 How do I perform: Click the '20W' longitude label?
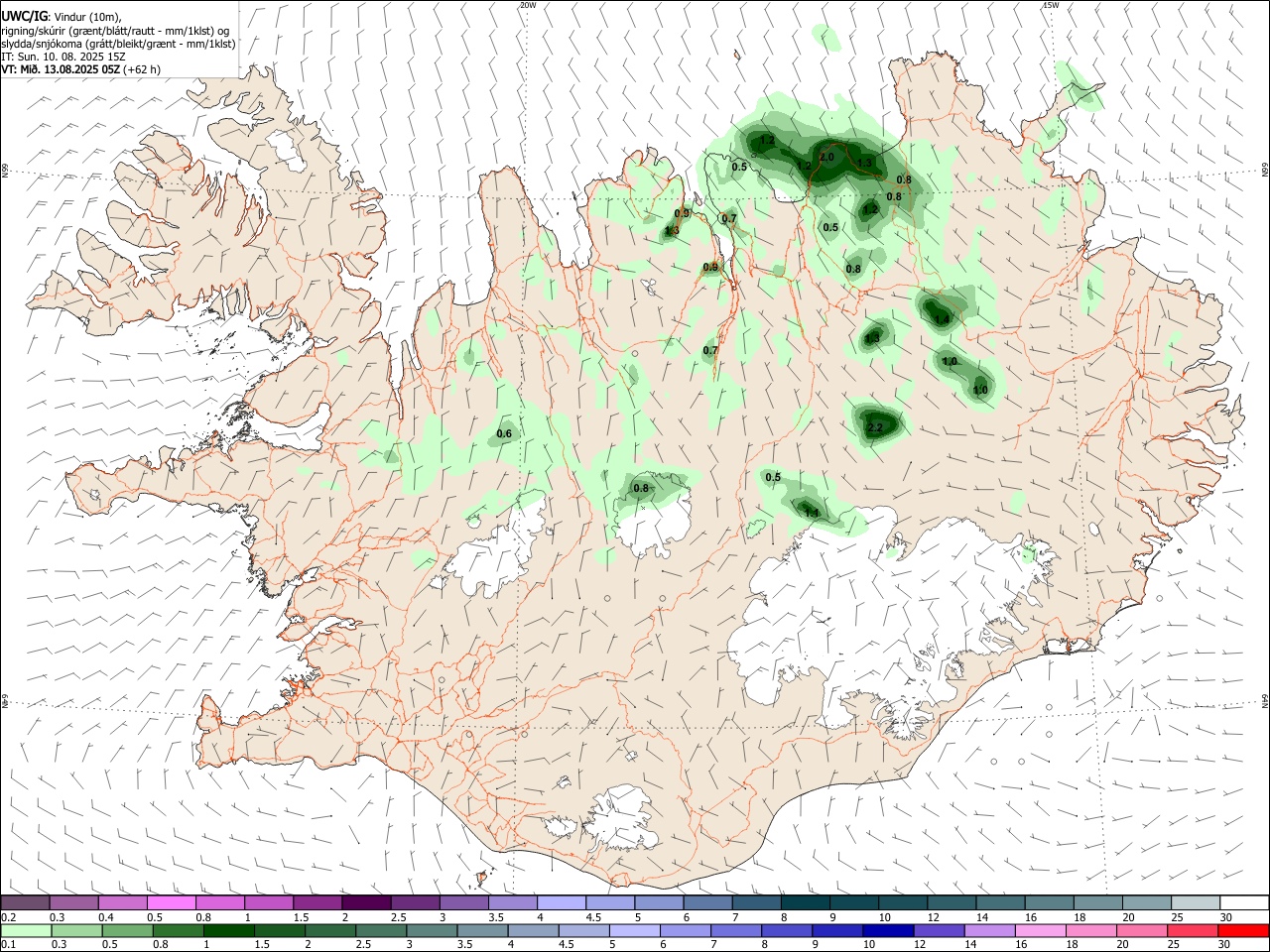(x=528, y=5)
